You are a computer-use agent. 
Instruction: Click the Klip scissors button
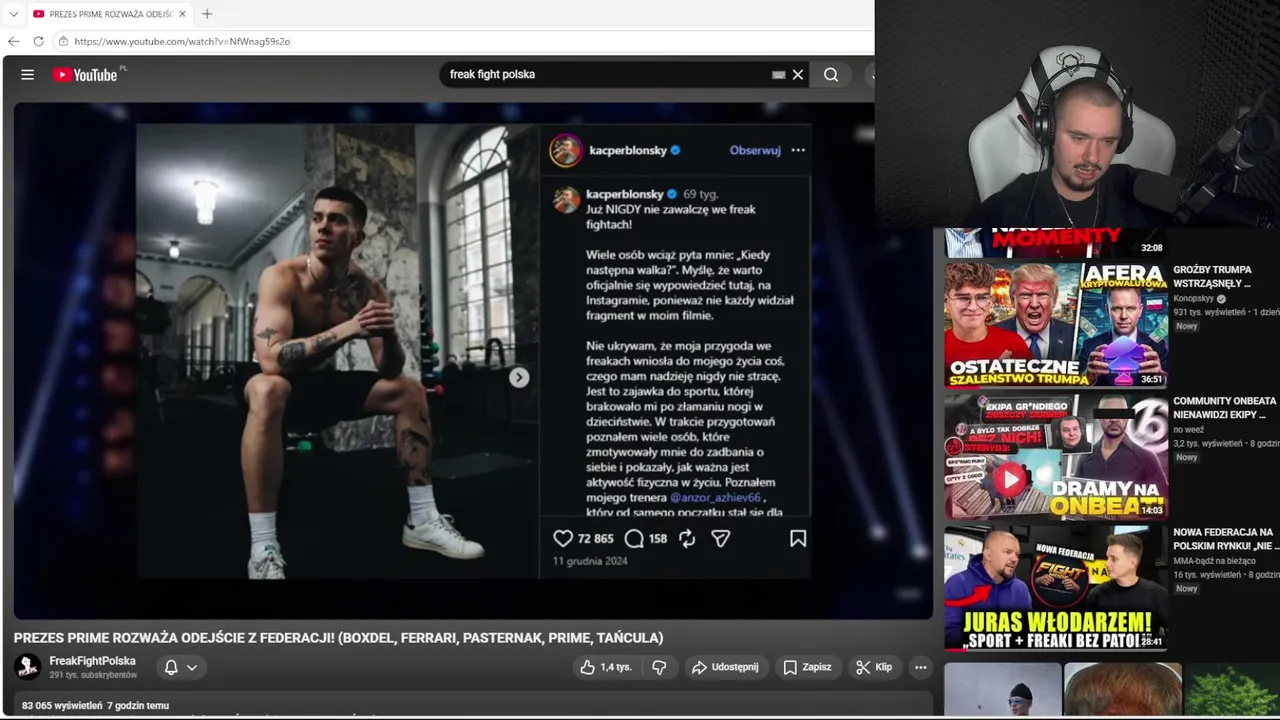coord(873,667)
